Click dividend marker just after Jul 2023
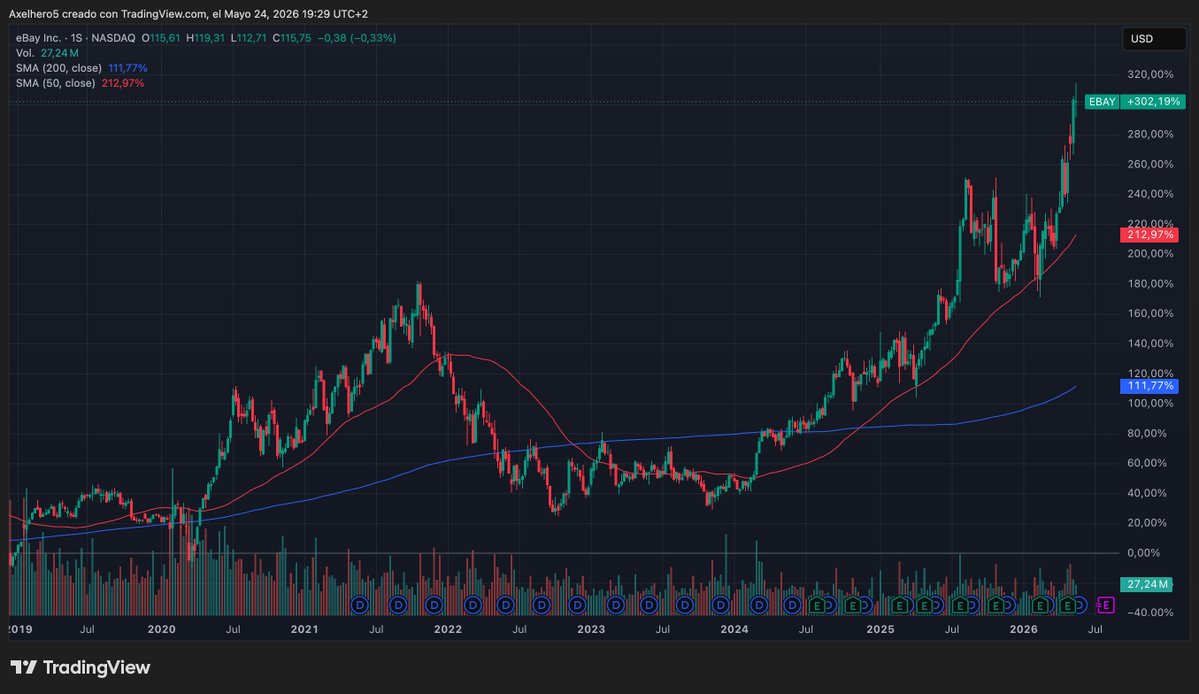This screenshot has width=1199, height=694. click(x=684, y=605)
